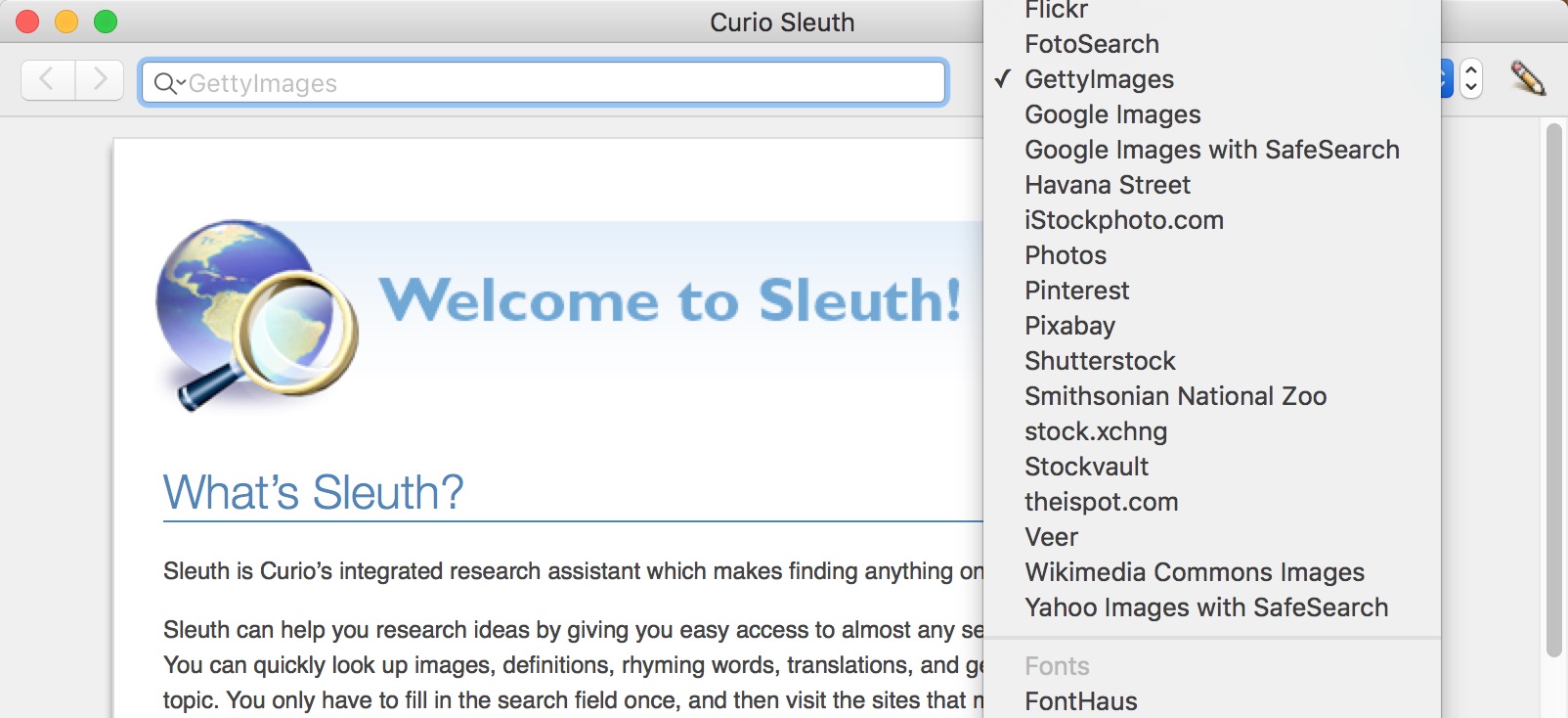This screenshot has height=718, width=1568.
Task: Click the forward navigation arrow
Action: coord(100,80)
